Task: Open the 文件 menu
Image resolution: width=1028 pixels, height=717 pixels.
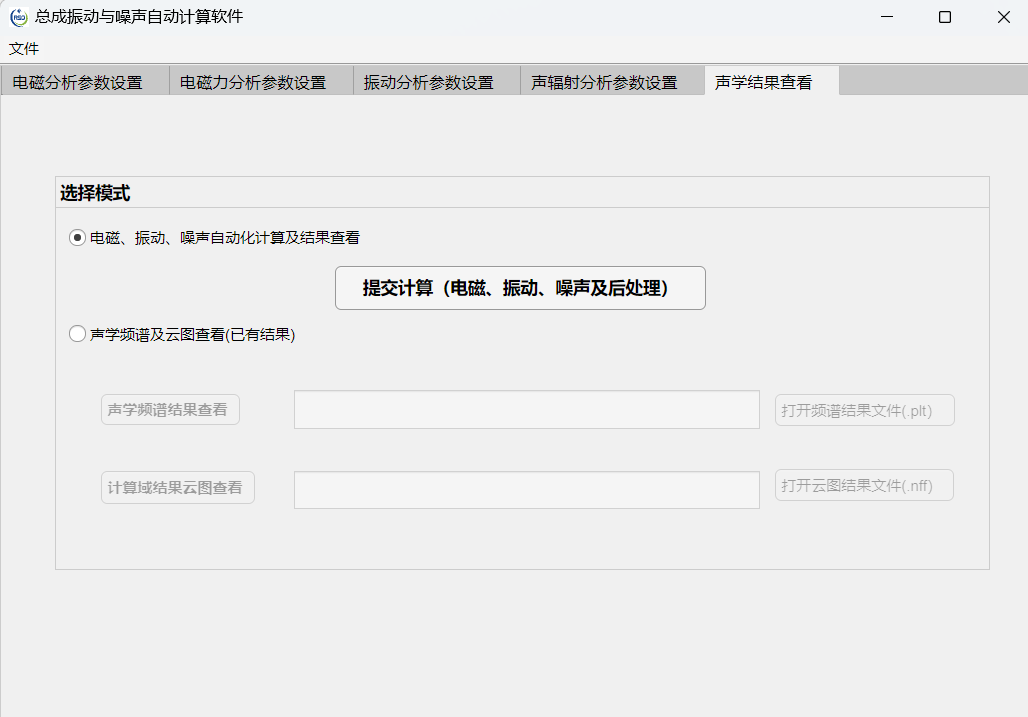Action: tap(24, 48)
